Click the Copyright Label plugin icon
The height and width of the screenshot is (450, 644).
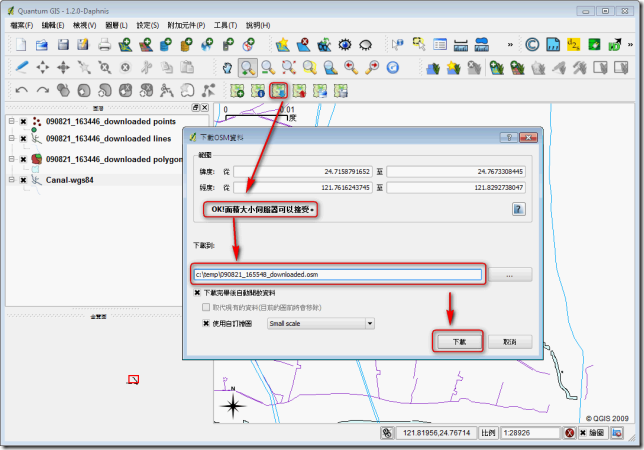pyautogui.click(x=532, y=44)
